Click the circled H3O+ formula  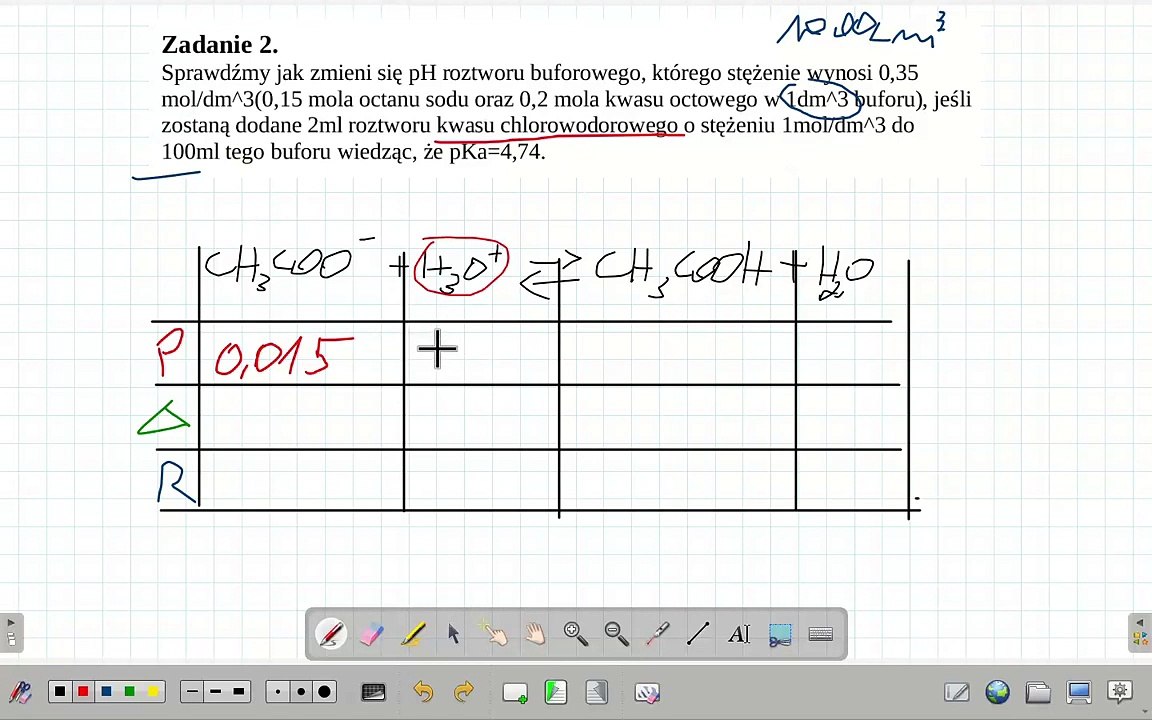(x=461, y=267)
